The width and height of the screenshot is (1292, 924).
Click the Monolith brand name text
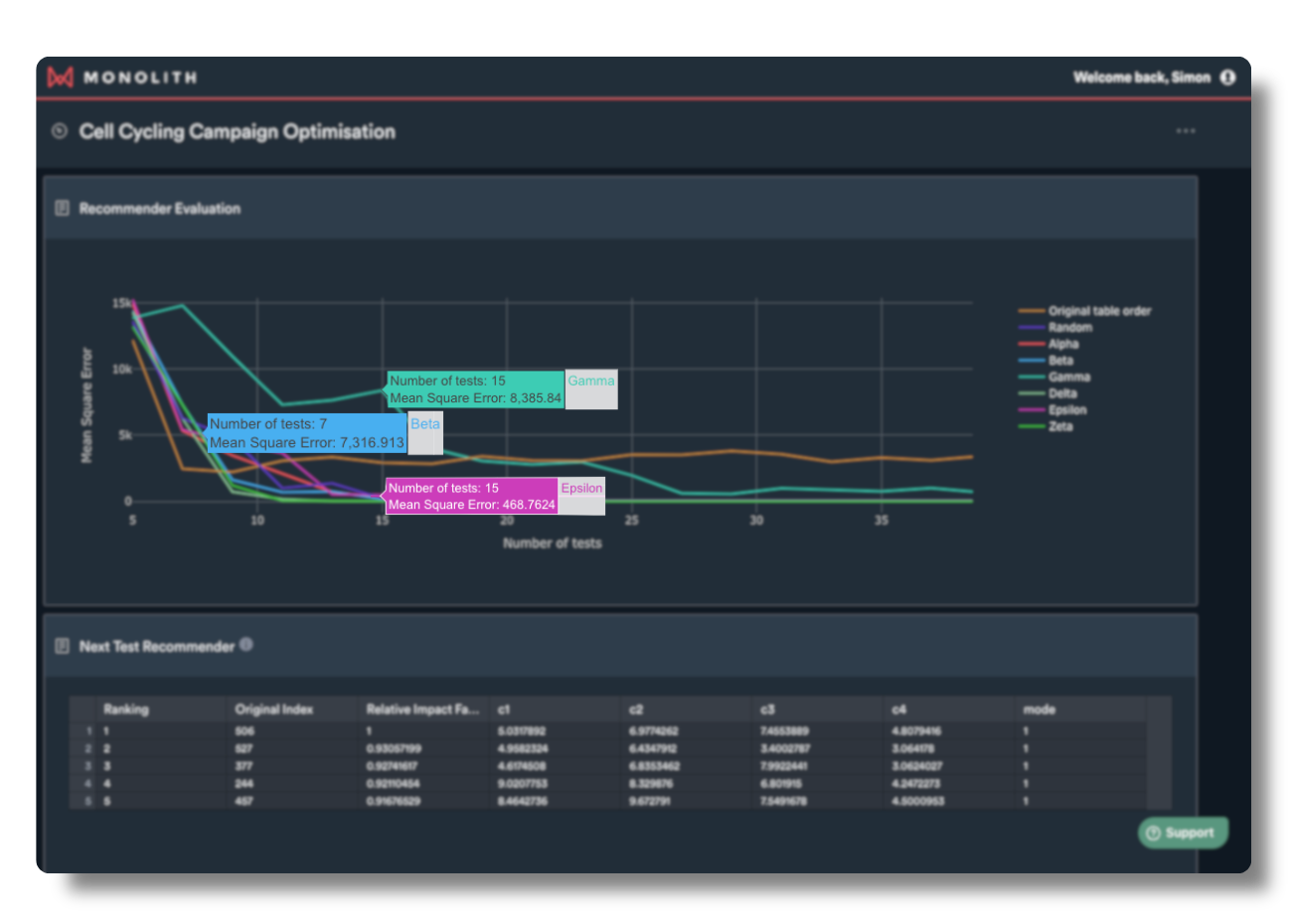pyautogui.click(x=140, y=77)
